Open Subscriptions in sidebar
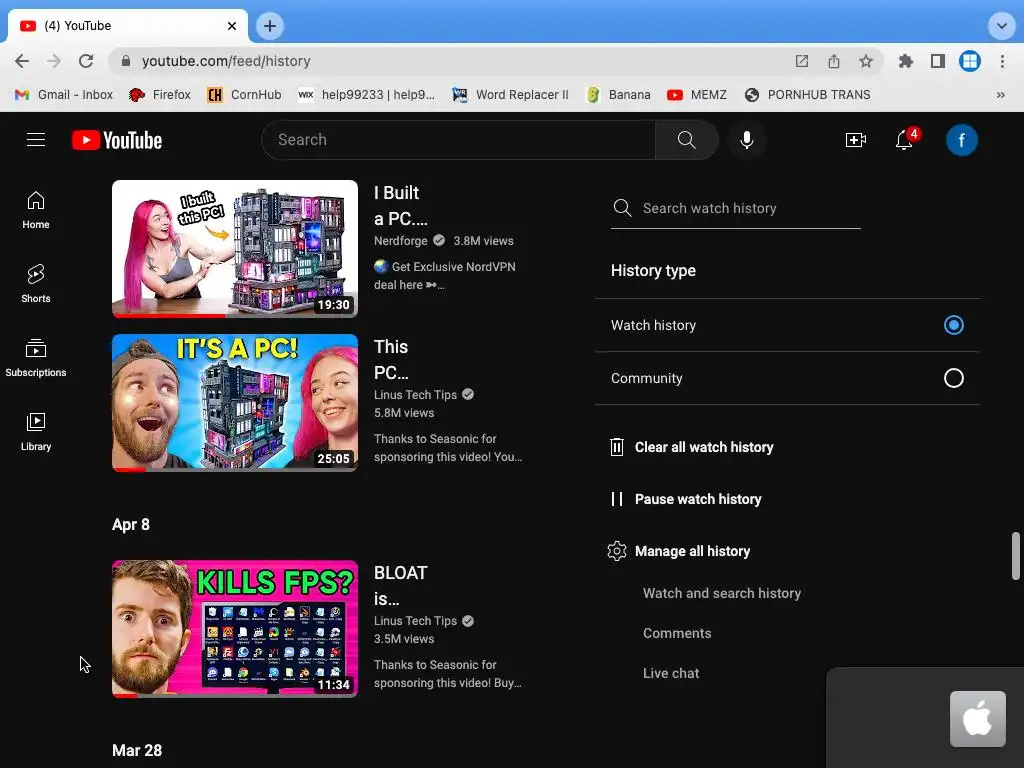Screen dimensions: 1024x768 (x=36, y=358)
